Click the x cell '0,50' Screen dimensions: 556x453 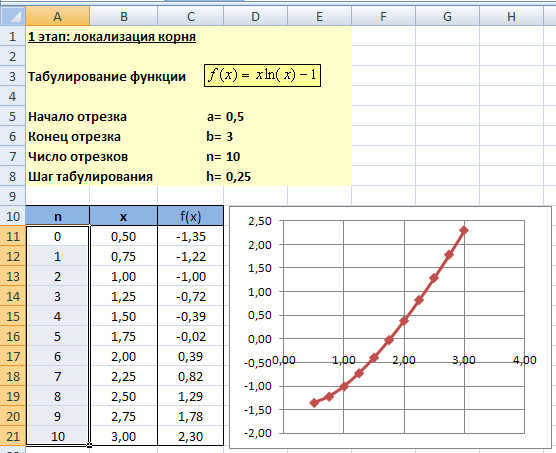coord(123,236)
